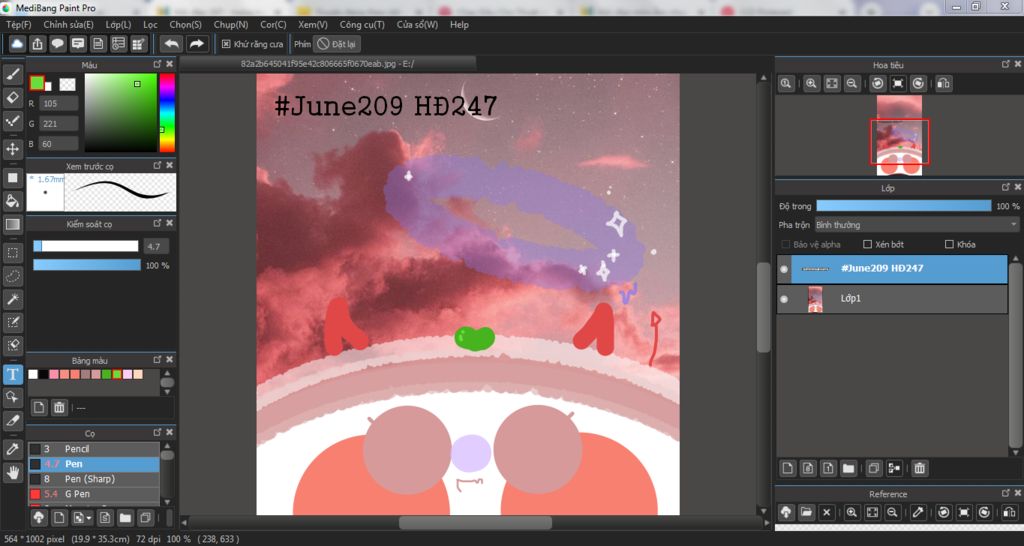The height and width of the screenshot is (546, 1024).
Task: Select the Bucket fill tool
Action: click(12, 201)
